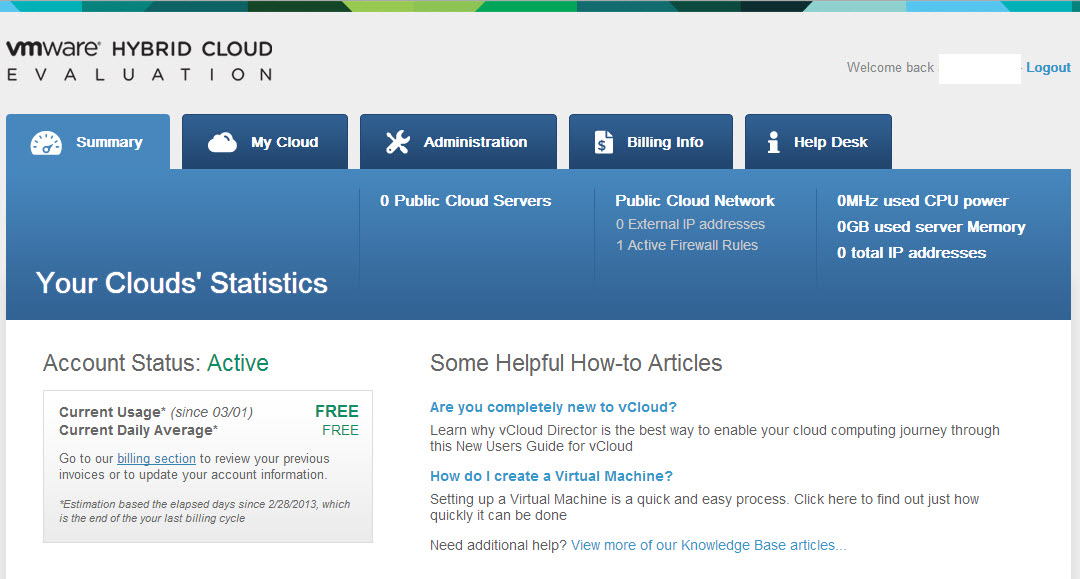The width and height of the screenshot is (1080, 579).
Task: Click the Billing Info dollar document icon
Action: coord(603,142)
